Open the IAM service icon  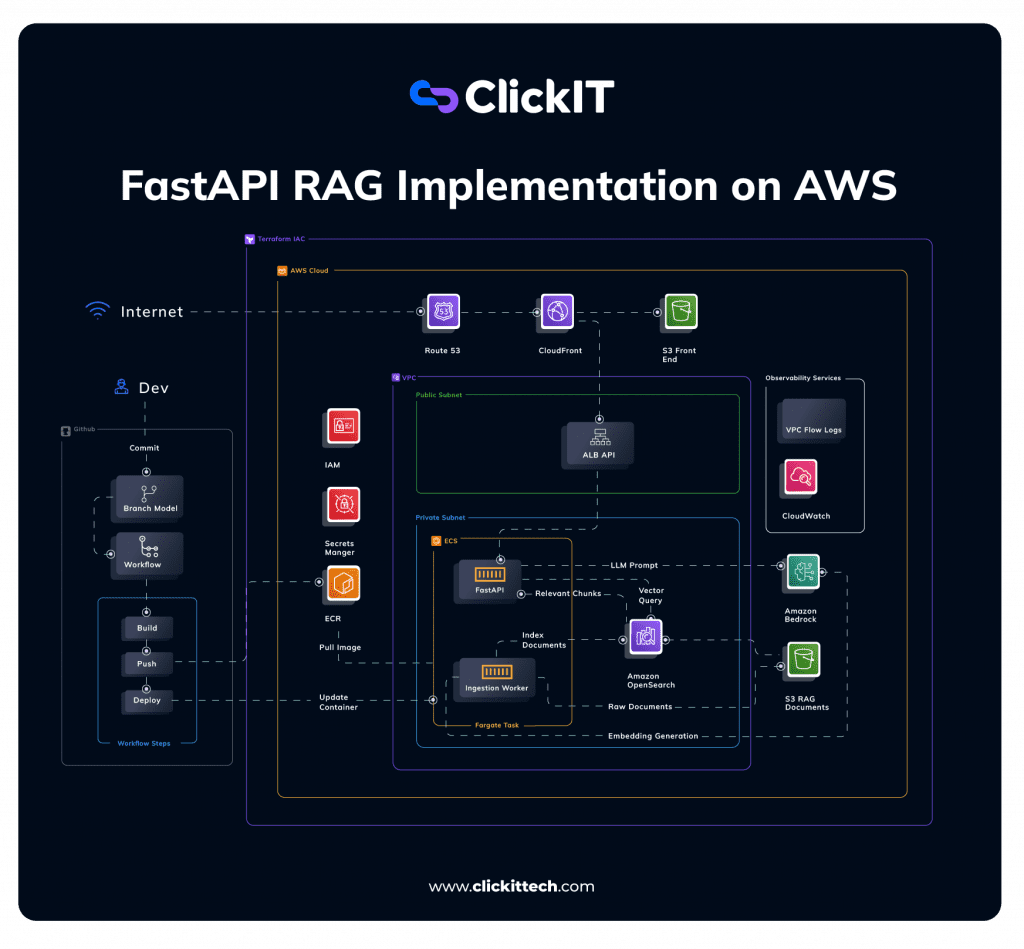pyautogui.click(x=341, y=425)
